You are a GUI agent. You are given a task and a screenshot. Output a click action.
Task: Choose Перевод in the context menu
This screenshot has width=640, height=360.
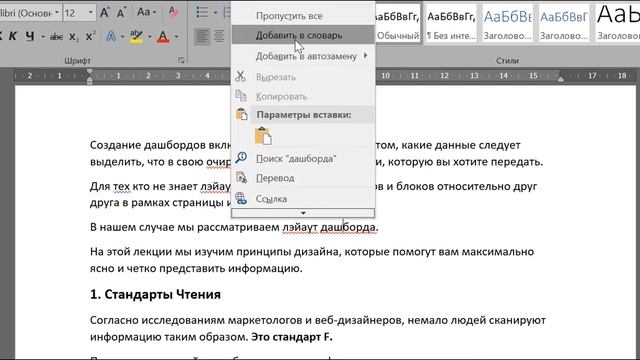click(x=303, y=178)
